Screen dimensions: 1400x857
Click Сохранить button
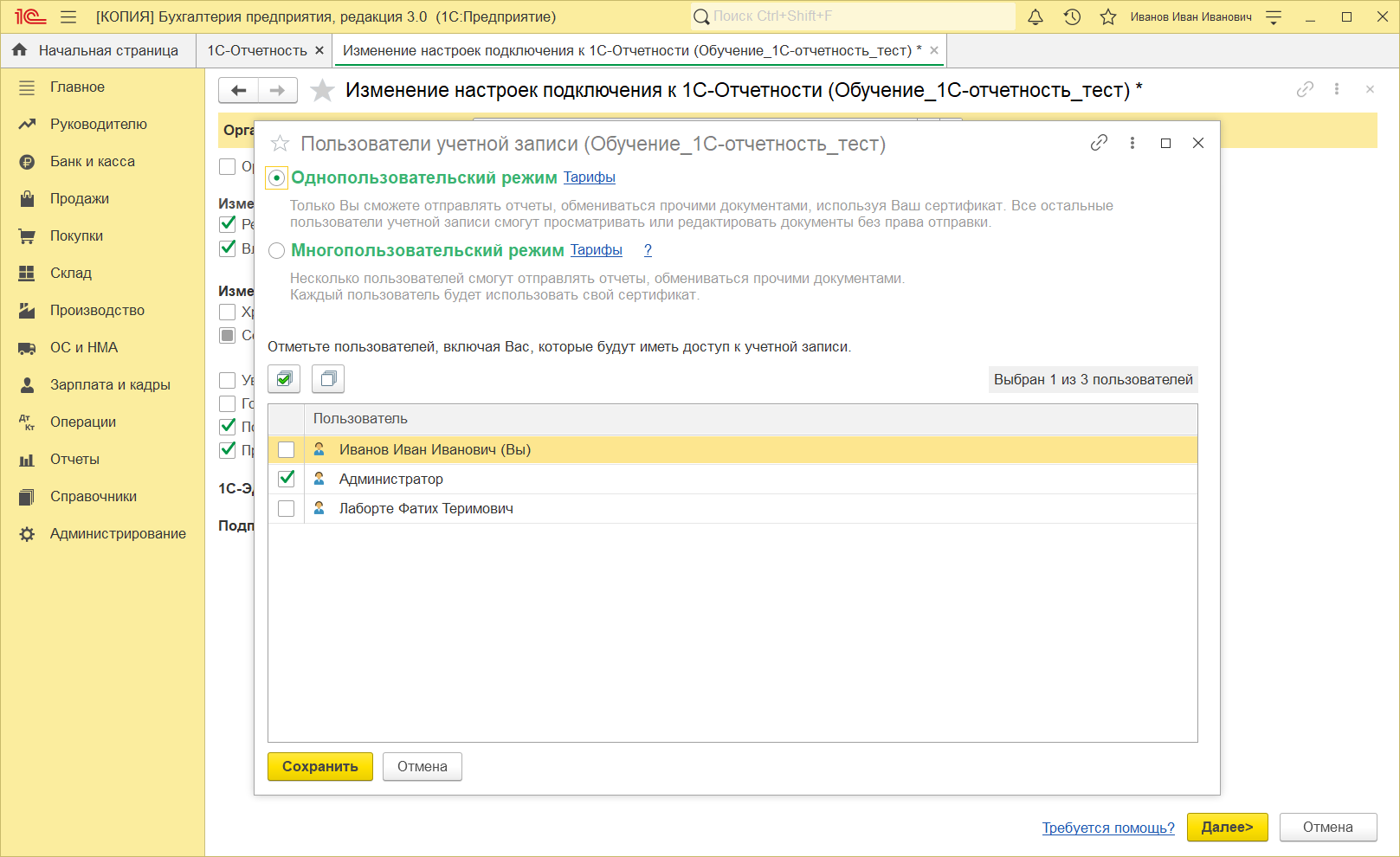pos(320,766)
